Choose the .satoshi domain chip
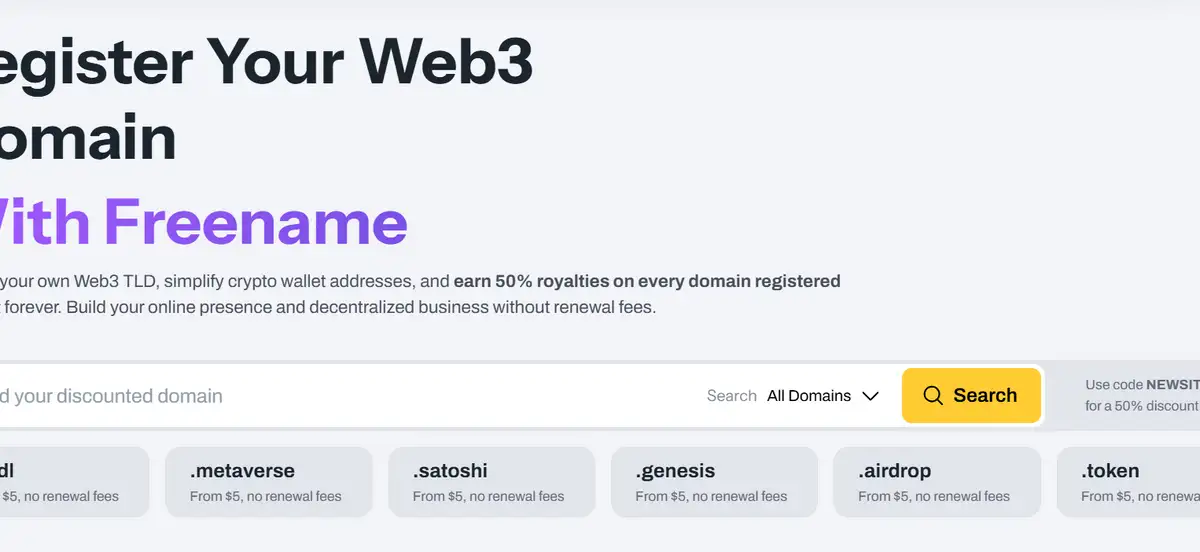 tap(491, 481)
